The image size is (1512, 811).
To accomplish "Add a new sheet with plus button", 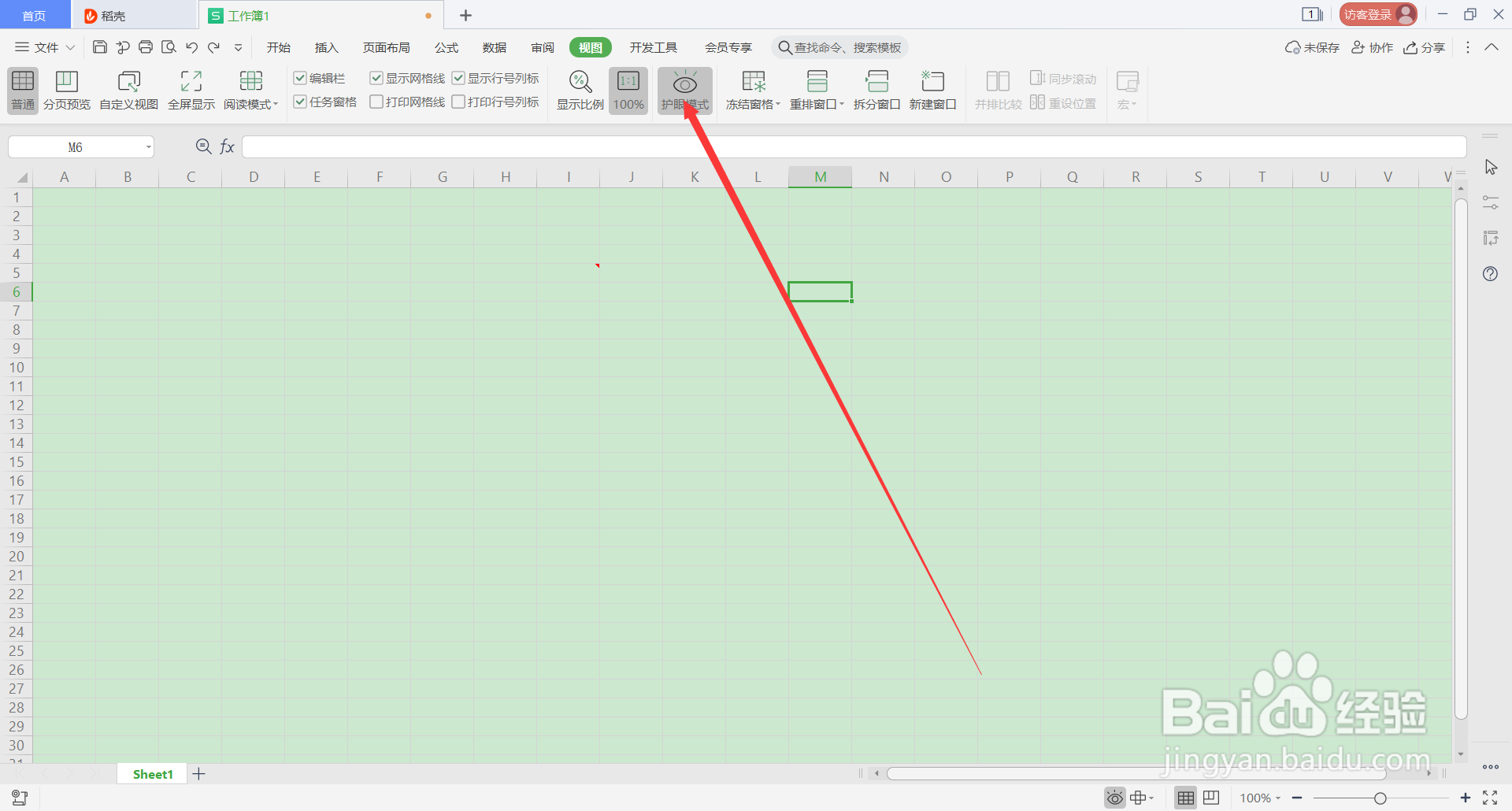I will (199, 774).
